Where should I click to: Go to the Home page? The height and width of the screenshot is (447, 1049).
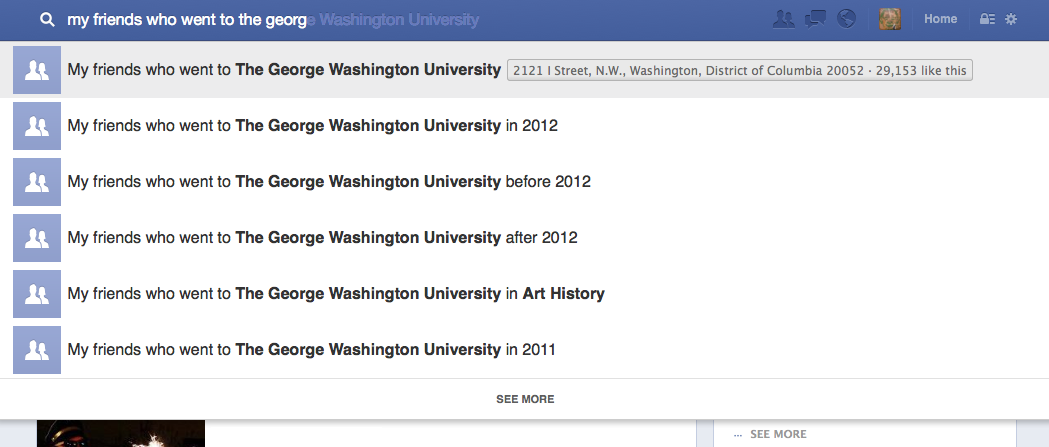point(940,19)
